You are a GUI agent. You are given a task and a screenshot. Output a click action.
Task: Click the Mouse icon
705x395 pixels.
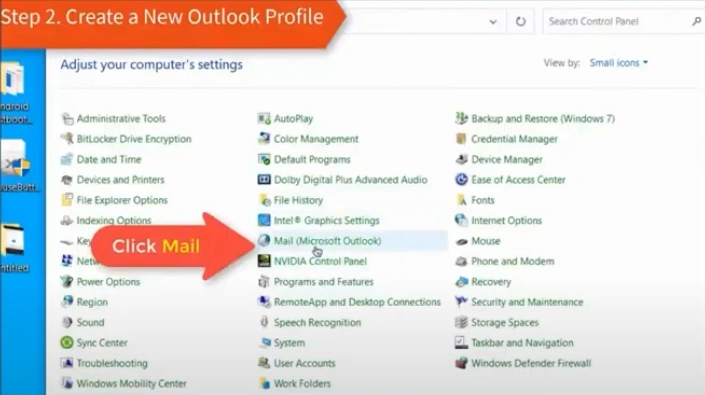pyautogui.click(x=461, y=241)
